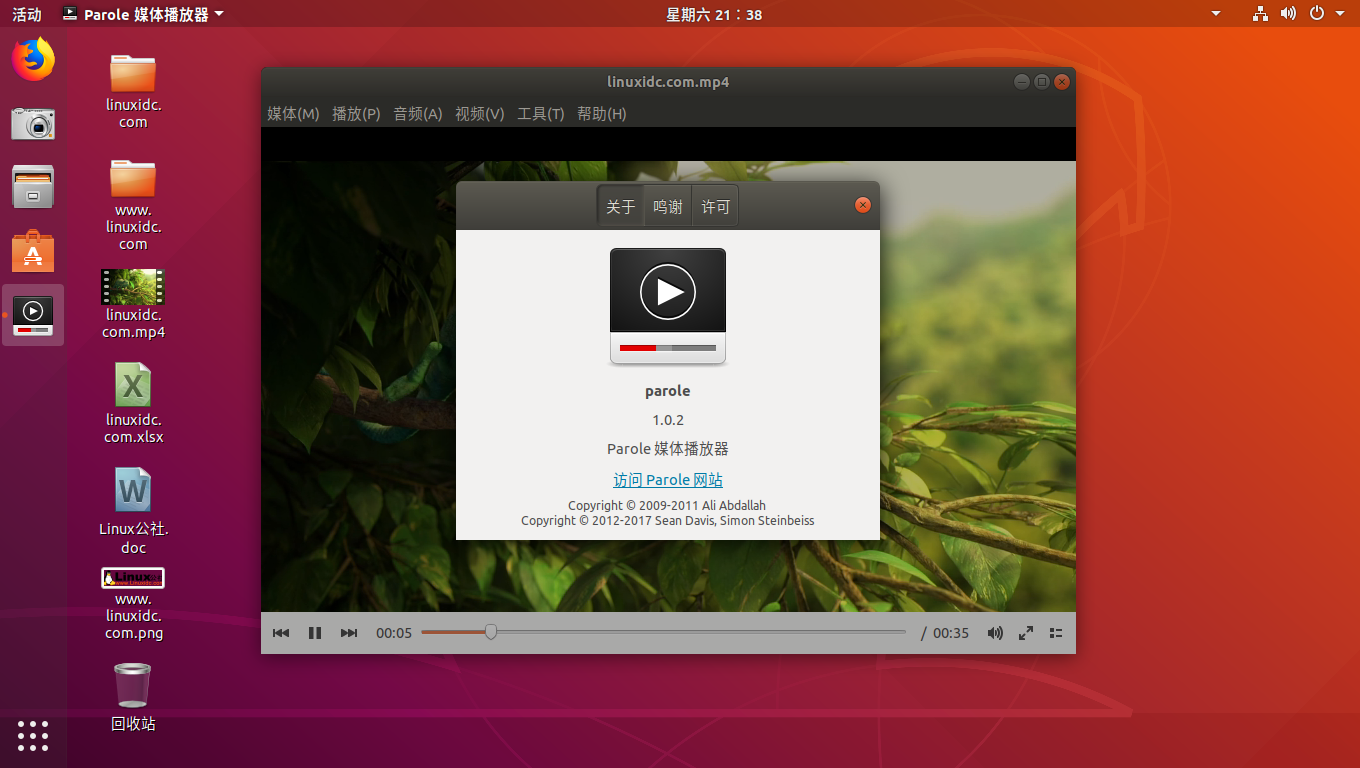Toggle fullscreen mode in Parole
This screenshot has width=1360, height=768.
[1026, 633]
